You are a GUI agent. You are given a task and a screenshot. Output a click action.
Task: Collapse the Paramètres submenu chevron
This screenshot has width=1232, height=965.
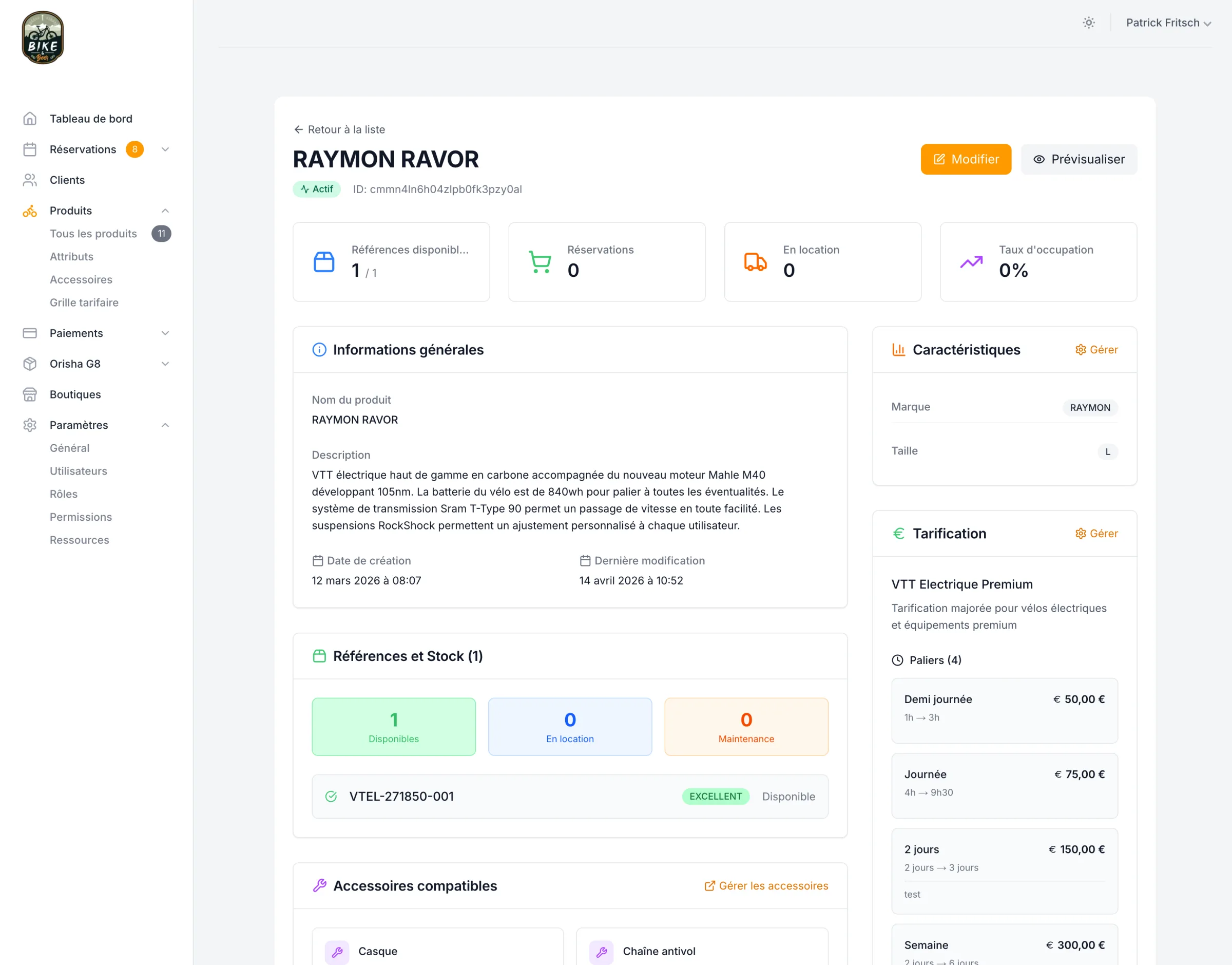(x=165, y=425)
